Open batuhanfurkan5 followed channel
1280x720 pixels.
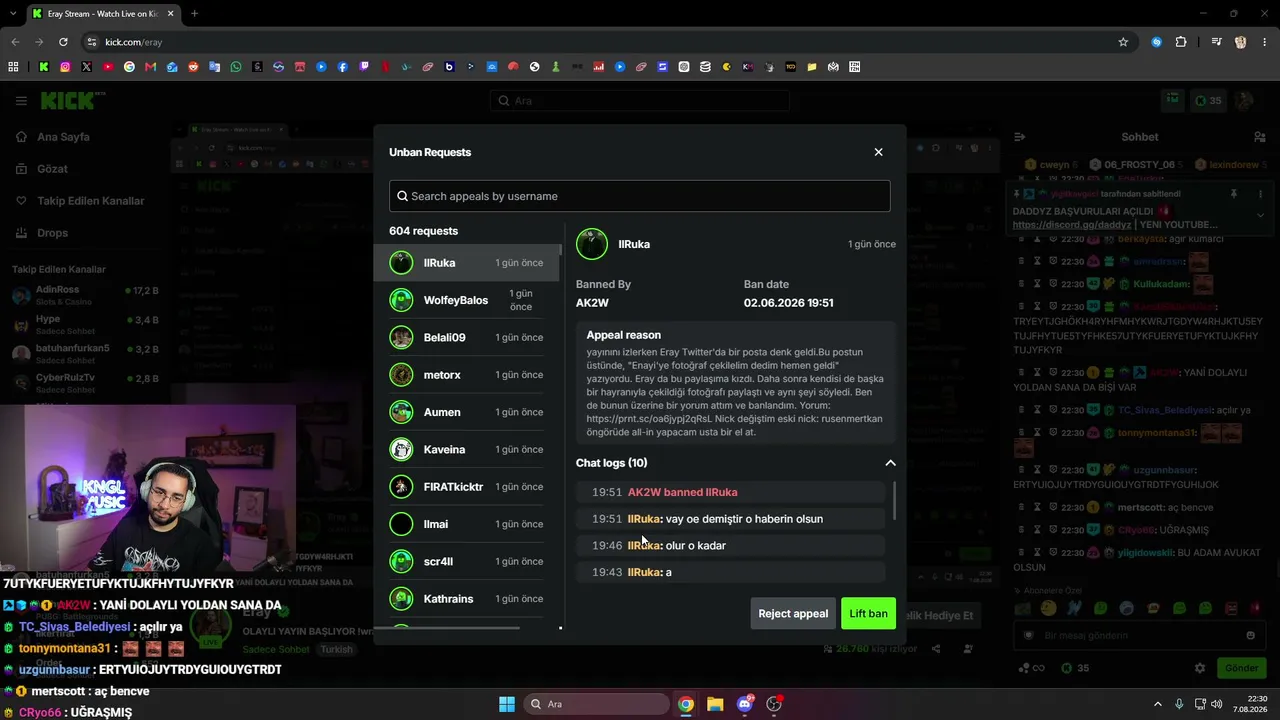pos(85,353)
